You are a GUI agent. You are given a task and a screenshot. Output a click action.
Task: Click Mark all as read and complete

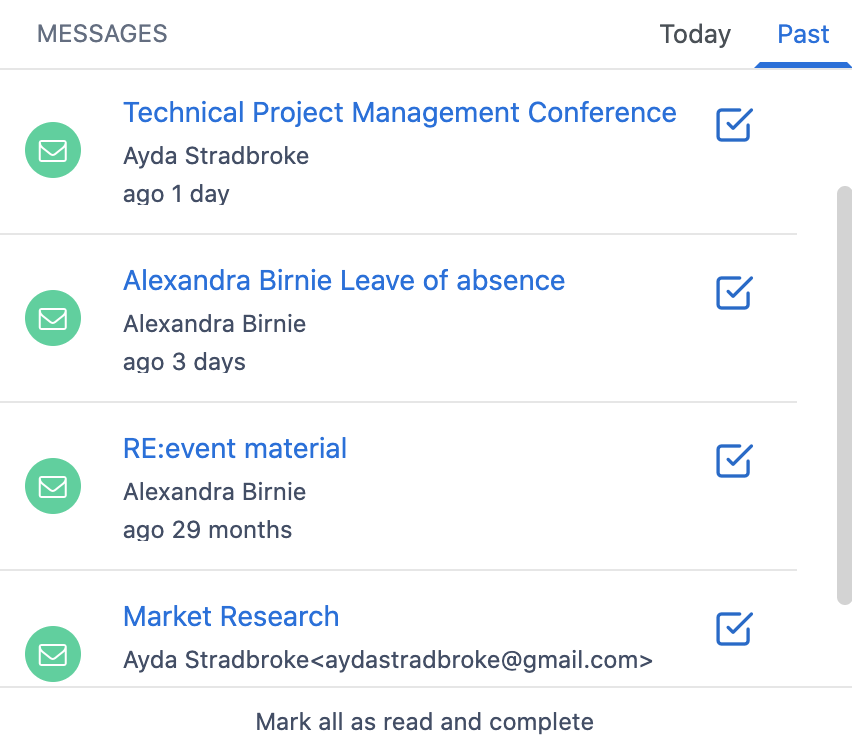(x=425, y=721)
